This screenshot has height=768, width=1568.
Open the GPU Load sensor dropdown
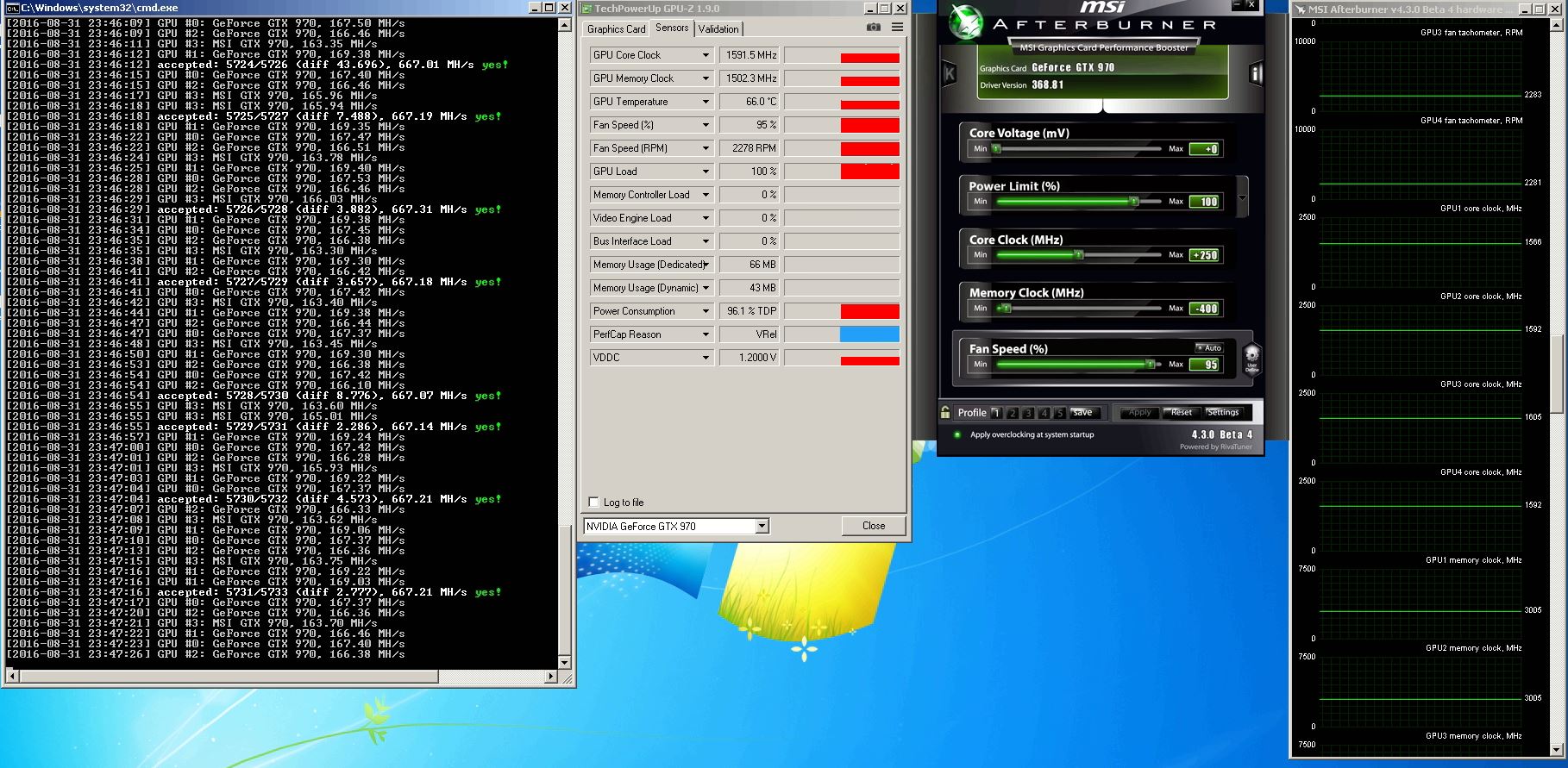[x=706, y=172]
